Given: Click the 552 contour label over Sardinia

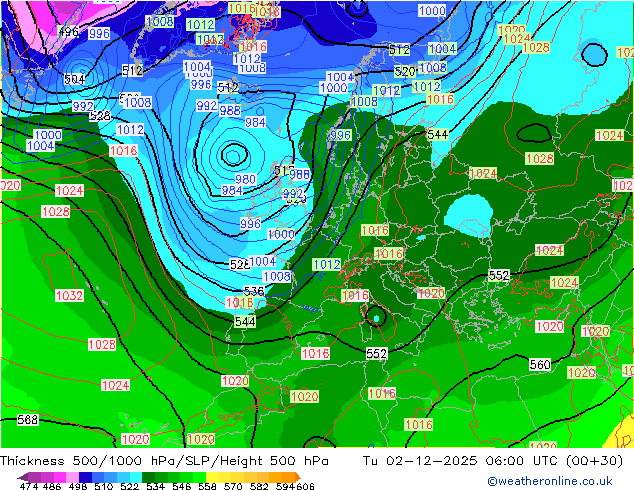Looking at the screenshot, I should 376,354.
